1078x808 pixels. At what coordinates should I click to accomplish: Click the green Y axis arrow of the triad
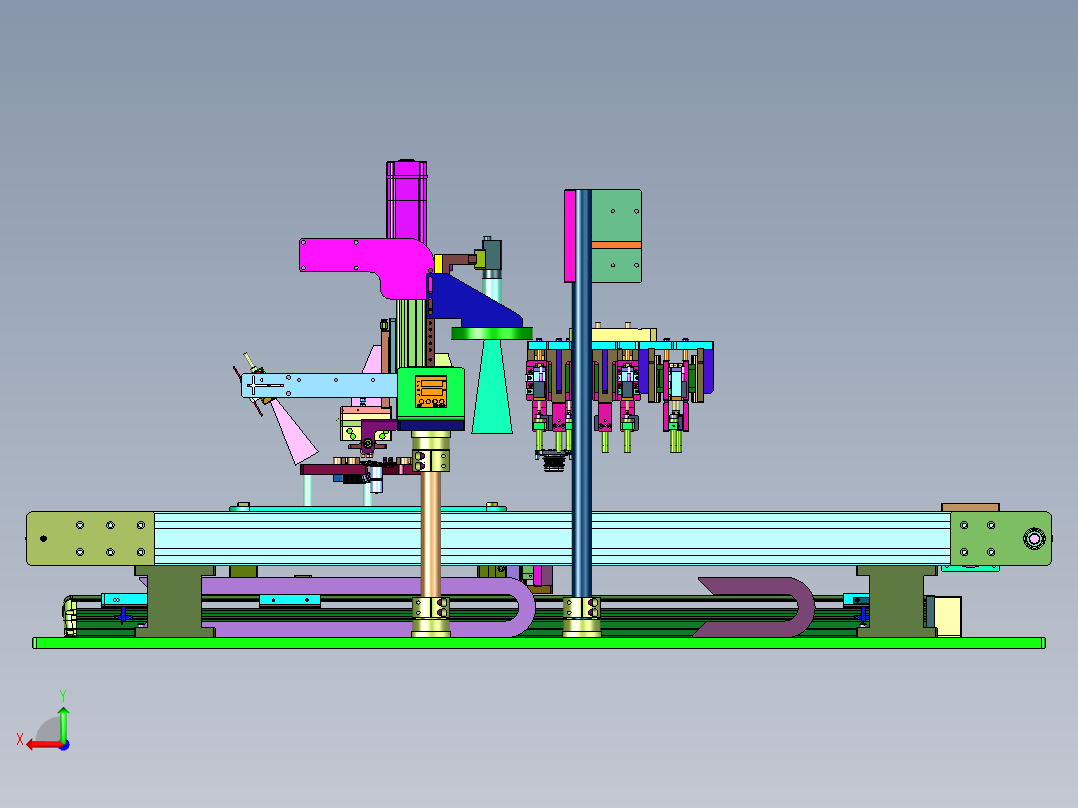tap(63, 718)
